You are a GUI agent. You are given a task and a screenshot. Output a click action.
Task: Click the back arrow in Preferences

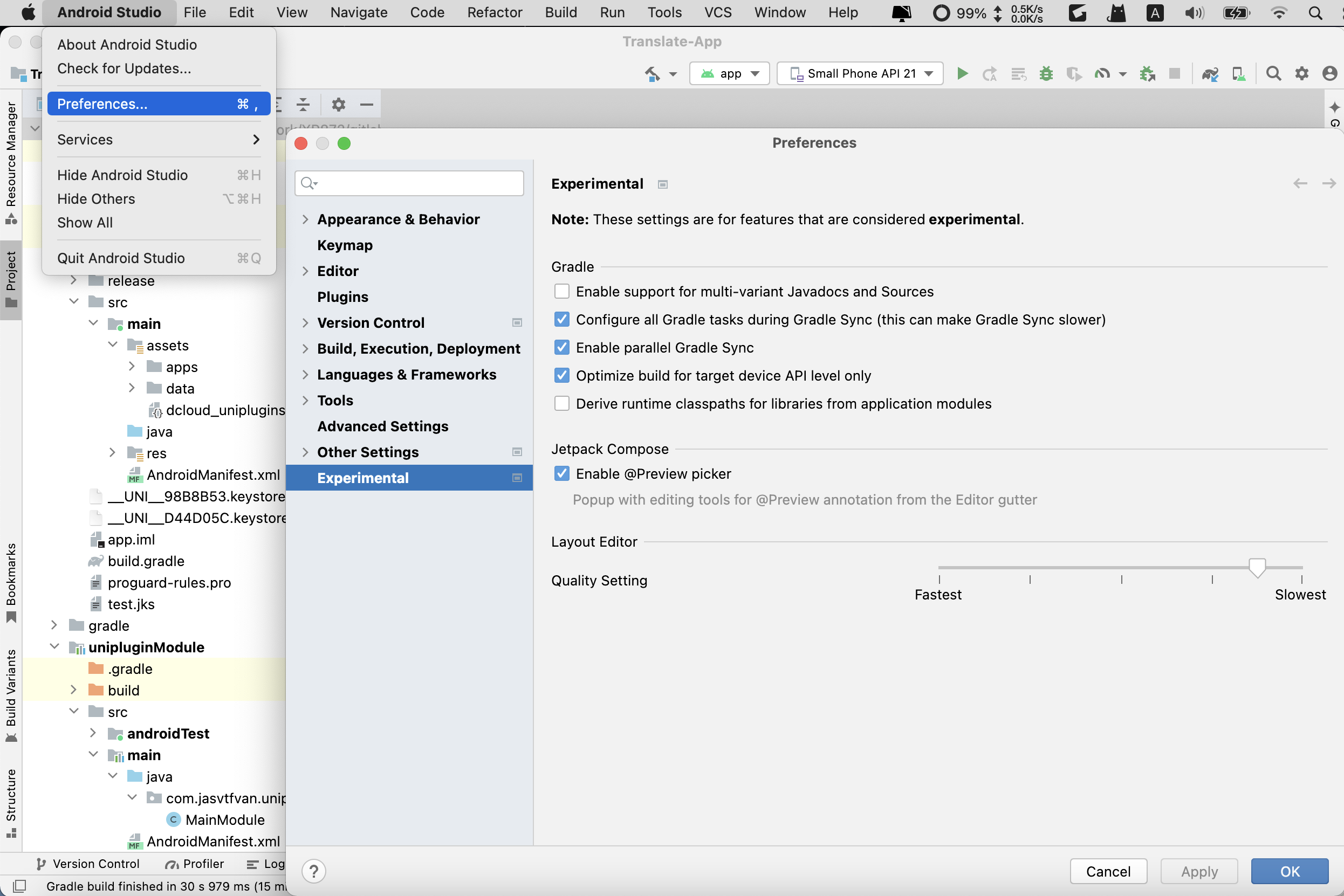[1300, 183]
